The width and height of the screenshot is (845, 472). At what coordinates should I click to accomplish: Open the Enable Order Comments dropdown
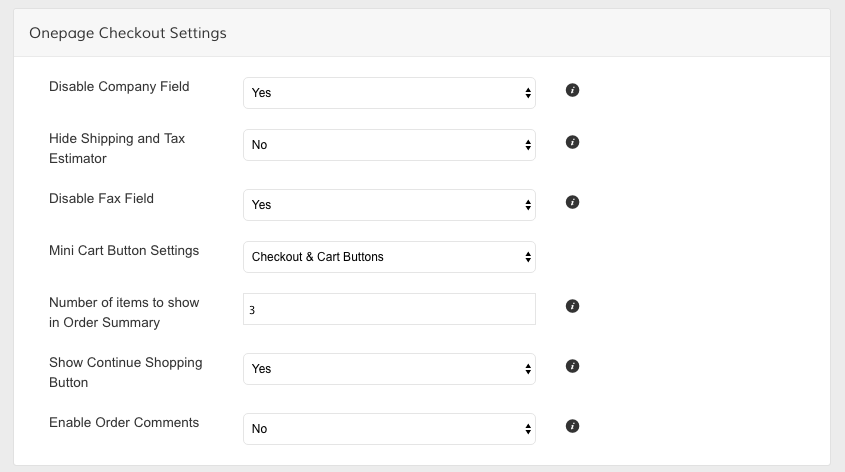389,429
